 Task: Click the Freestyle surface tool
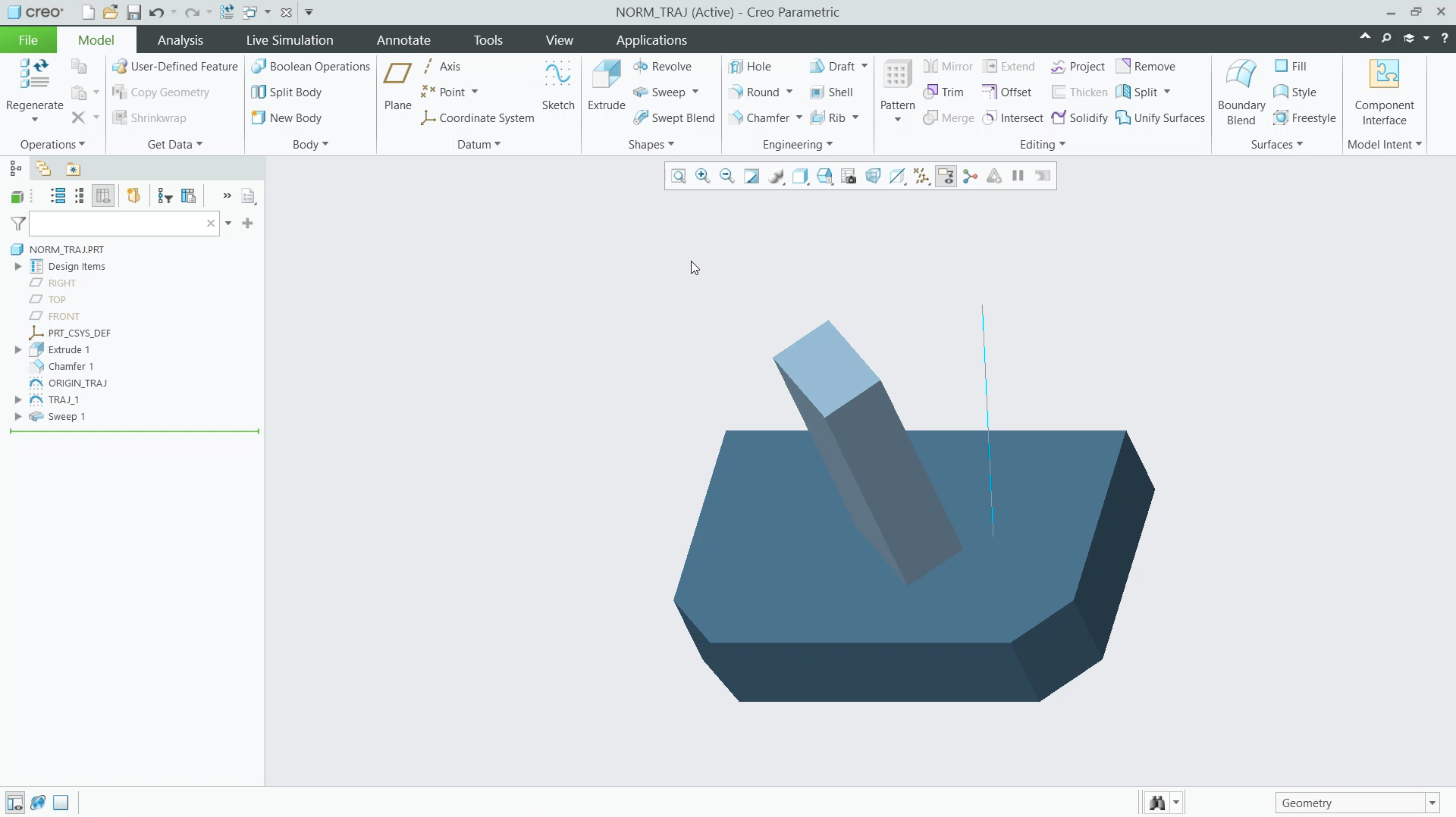pos(1304,118)
